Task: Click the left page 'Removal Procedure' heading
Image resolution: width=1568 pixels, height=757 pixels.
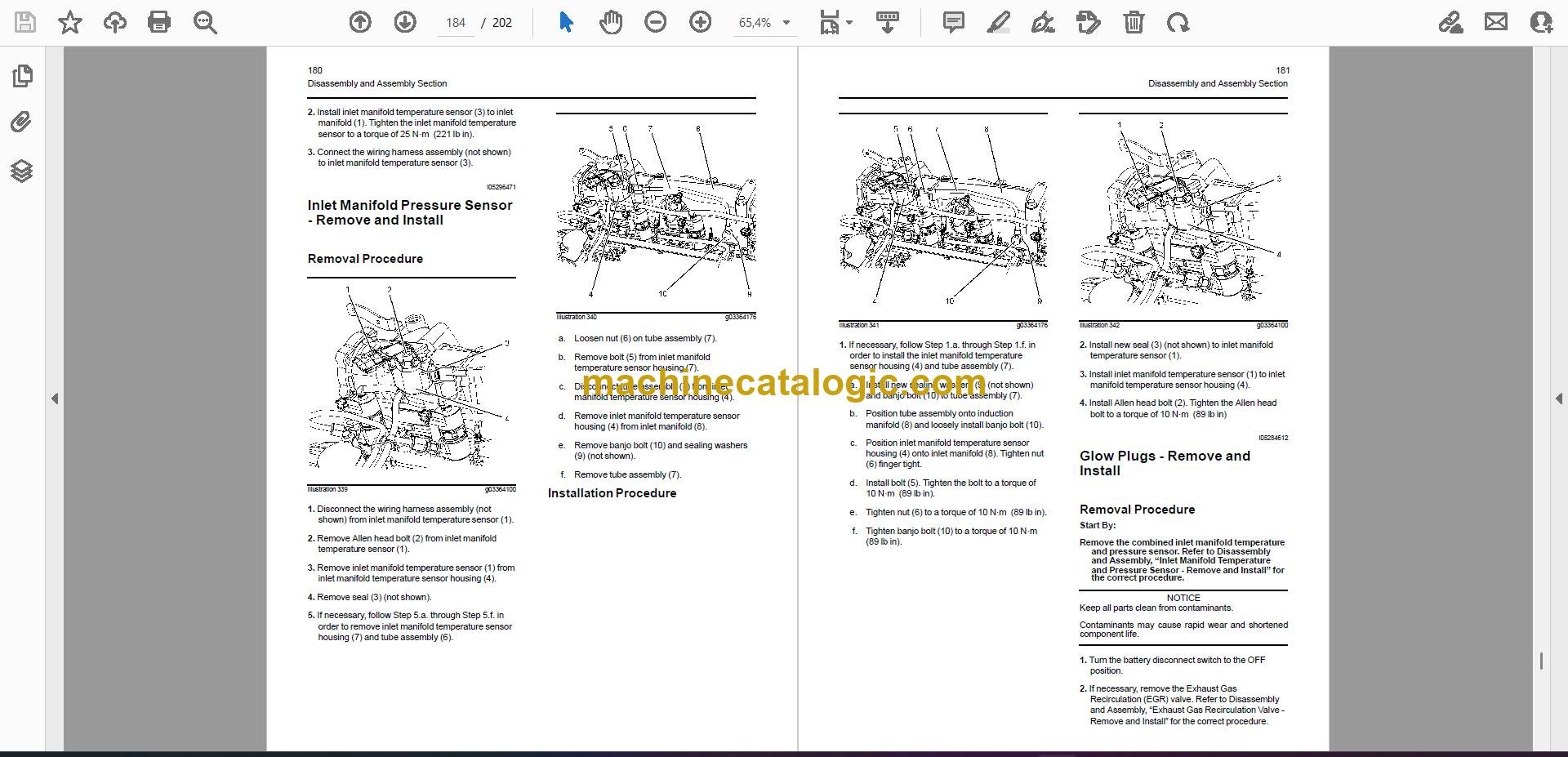Action: tap(365, 259)
